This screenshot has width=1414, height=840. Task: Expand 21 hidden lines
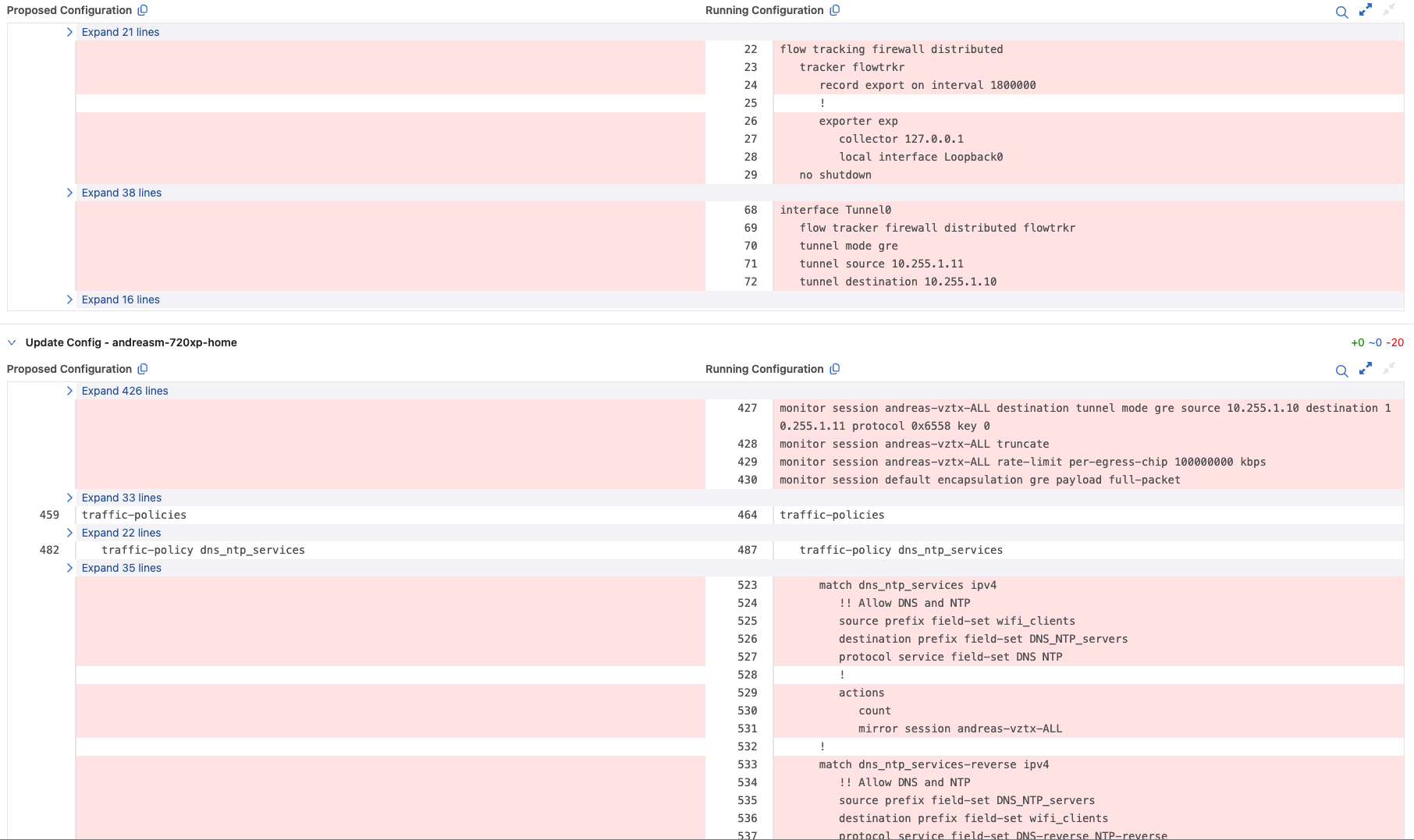point(120,32)
